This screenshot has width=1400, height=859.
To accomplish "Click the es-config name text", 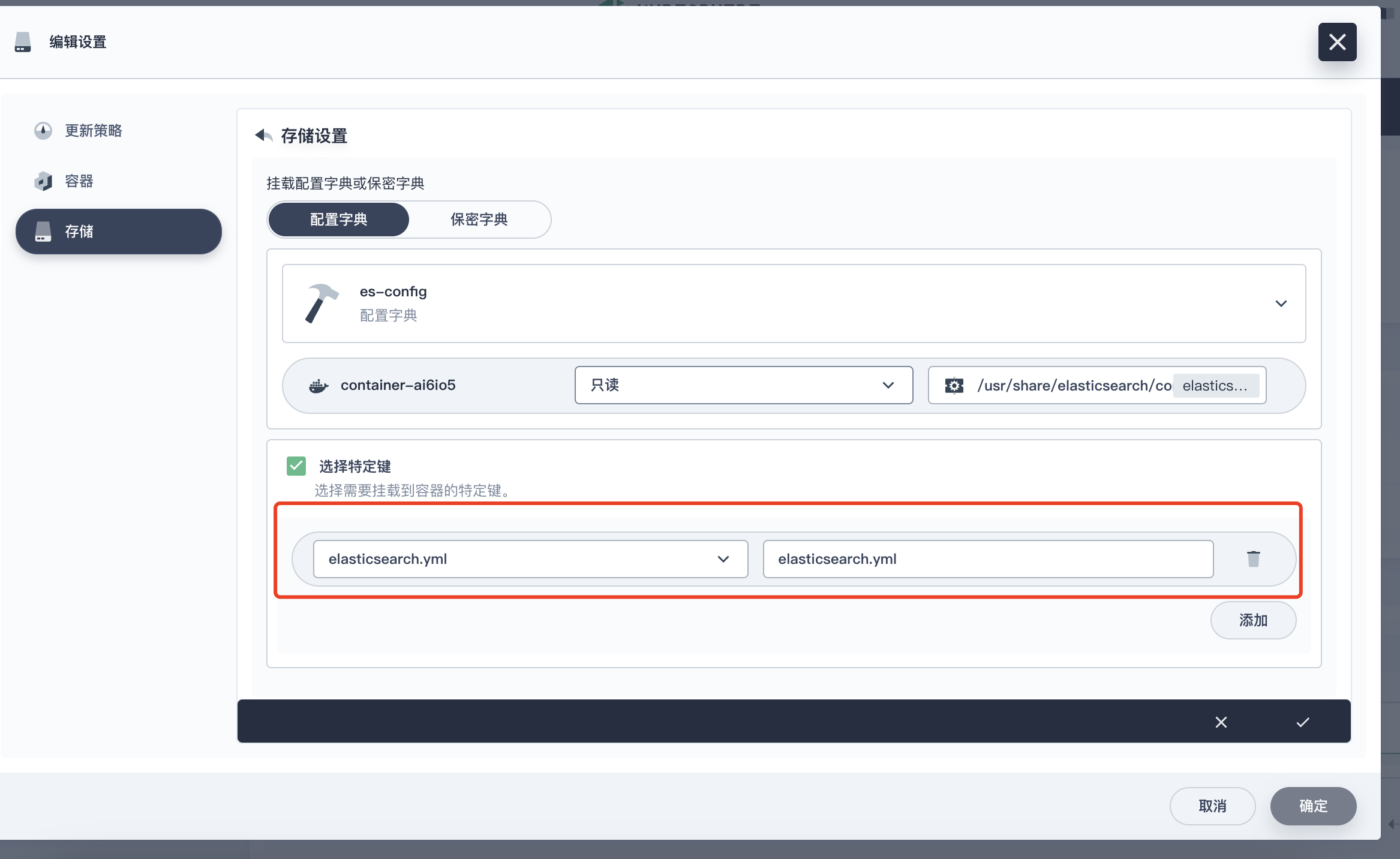I will tap(393, 292).
